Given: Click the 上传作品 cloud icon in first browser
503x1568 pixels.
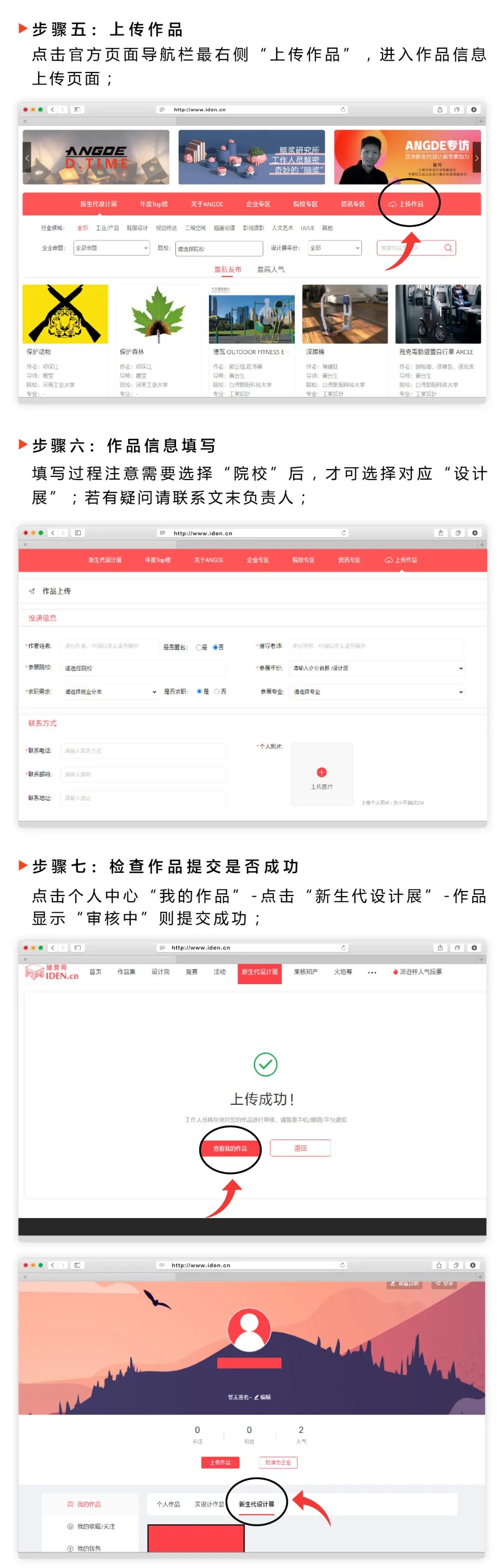Looking at the screenshot, I should pos(392,205).
